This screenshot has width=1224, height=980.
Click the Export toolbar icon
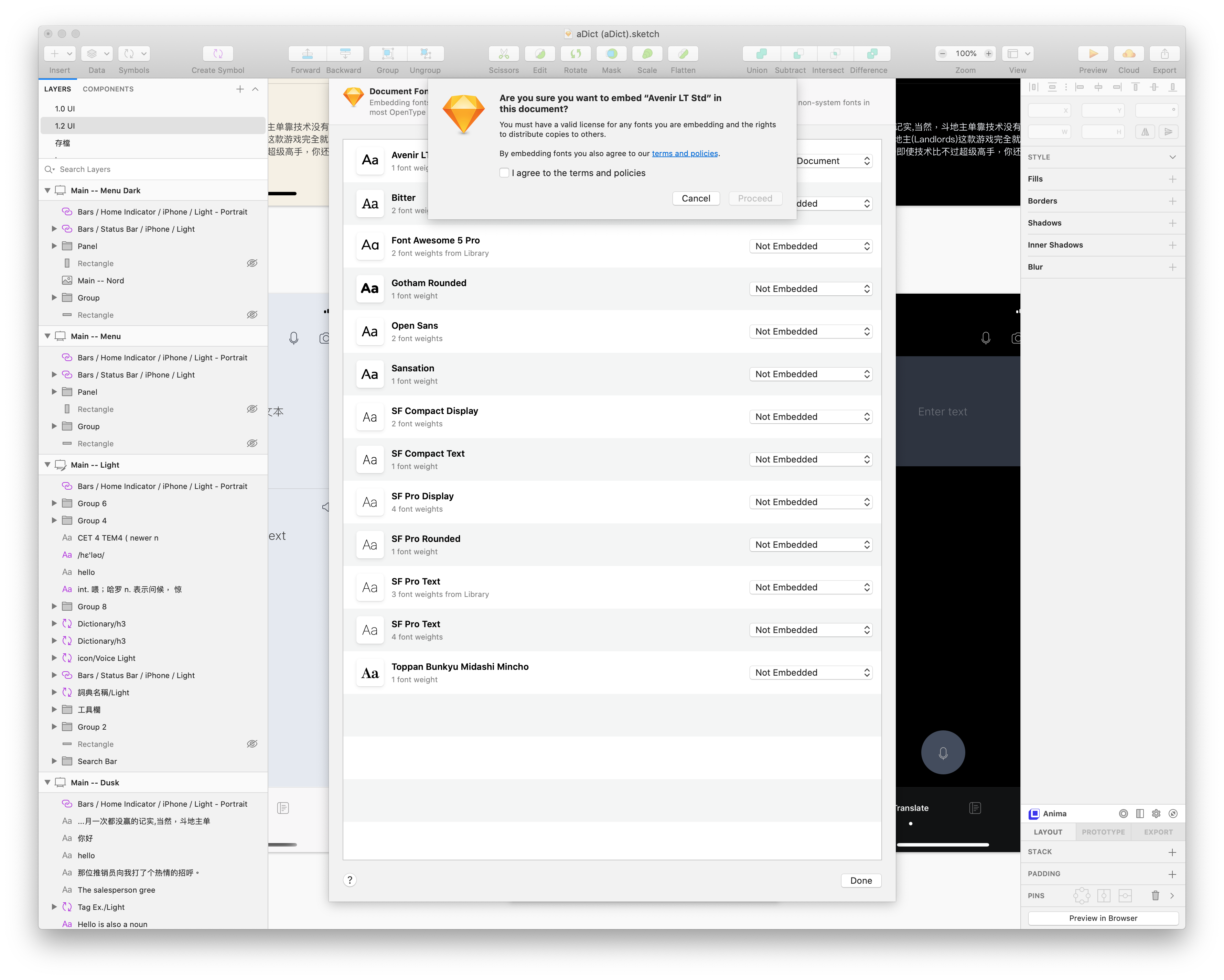[x=1164, y=54]
